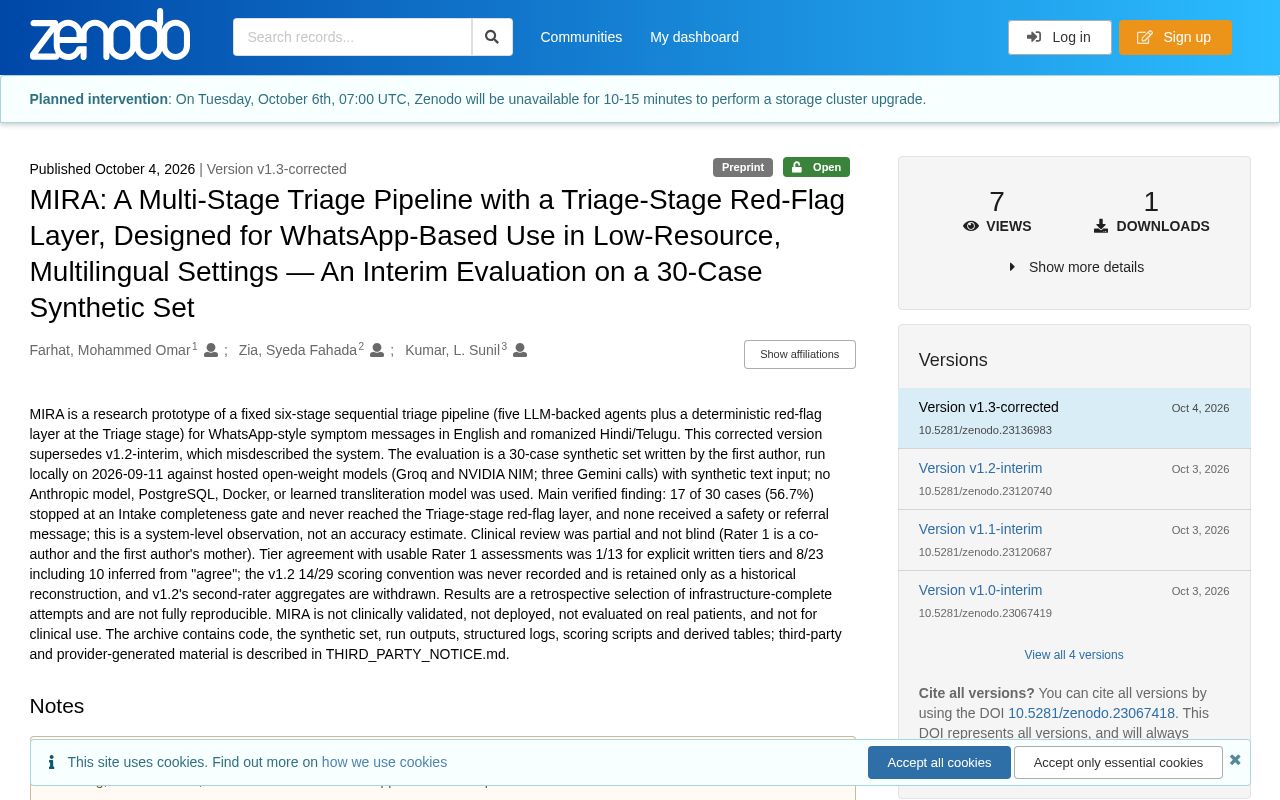Select Version v1.3-corrected entry
1280x800 pixels.
1074,418
